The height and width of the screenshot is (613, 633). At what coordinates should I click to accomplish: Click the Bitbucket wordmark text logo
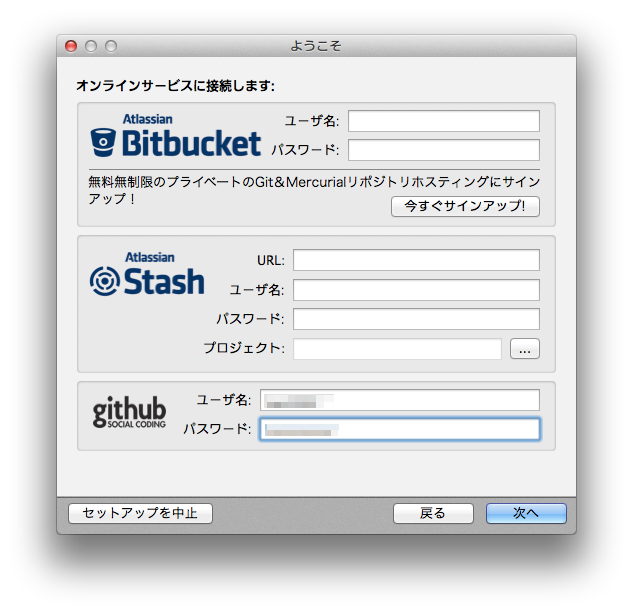coord(191,143)
